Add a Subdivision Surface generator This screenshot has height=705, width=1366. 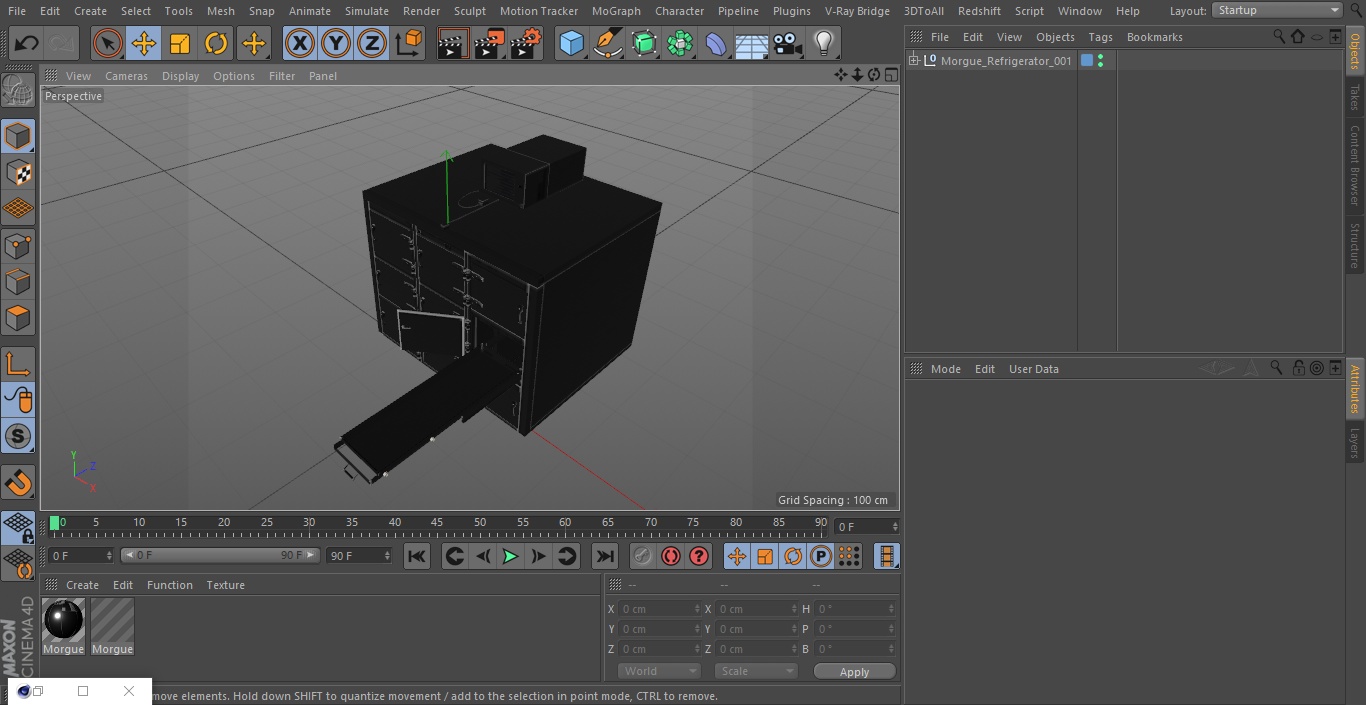coord(644,44)
